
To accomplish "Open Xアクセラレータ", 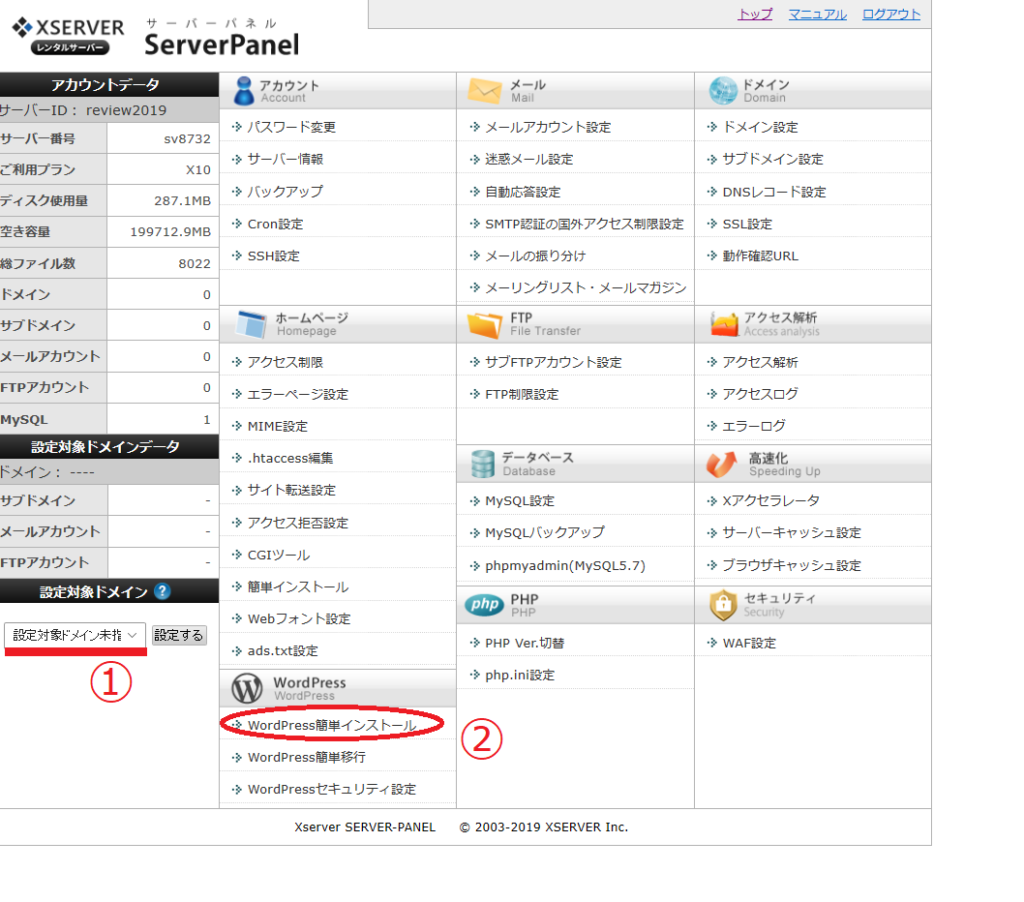I will tap(771, 501).
